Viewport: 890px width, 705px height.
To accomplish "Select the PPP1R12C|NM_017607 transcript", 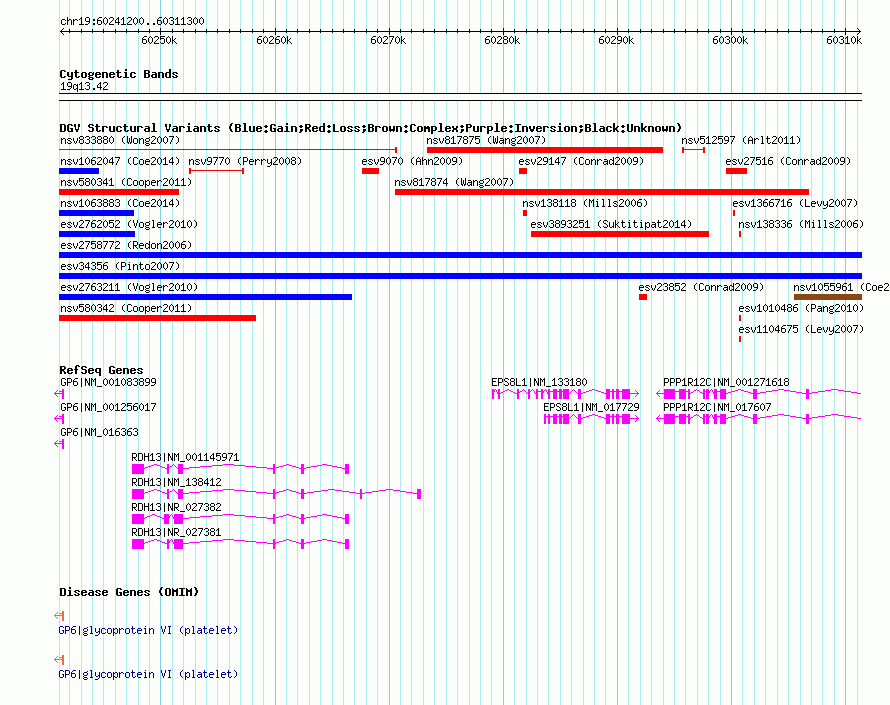I will point(759,419).
